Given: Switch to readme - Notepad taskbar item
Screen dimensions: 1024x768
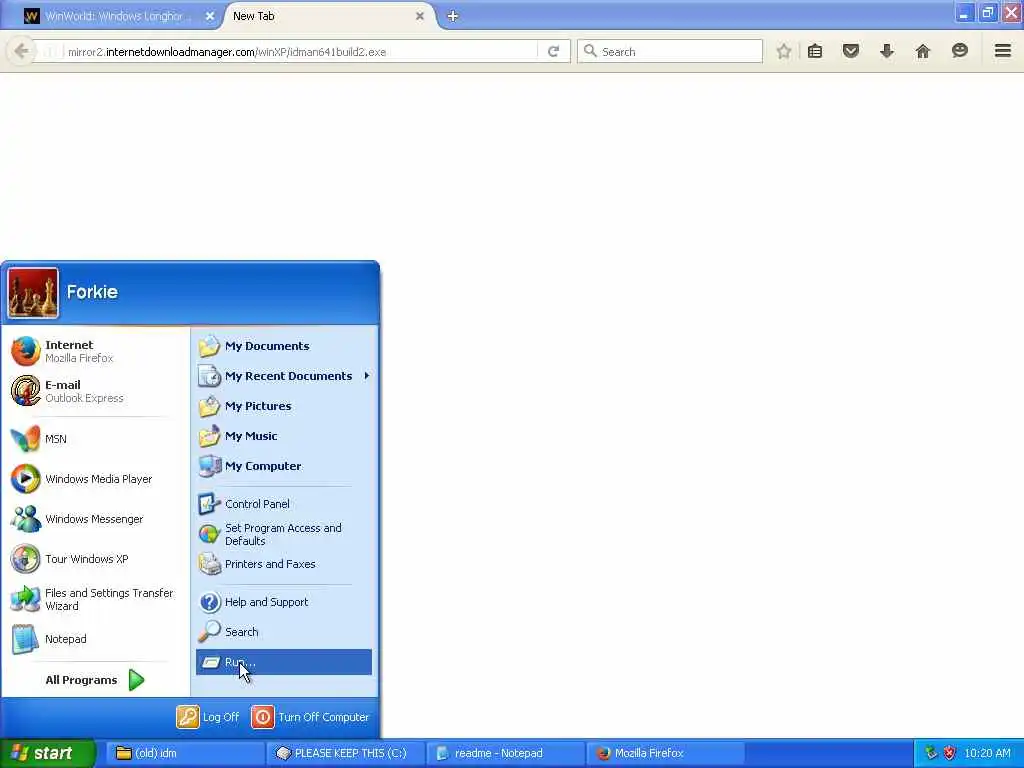Looking at the screenshot, I should point(506,753).
